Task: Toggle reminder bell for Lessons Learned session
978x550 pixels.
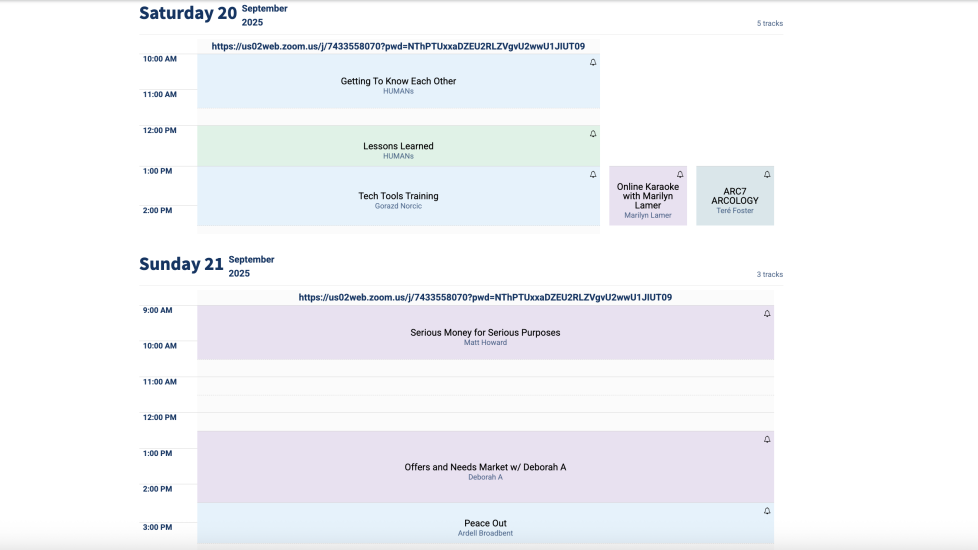Action: [593, 134]
